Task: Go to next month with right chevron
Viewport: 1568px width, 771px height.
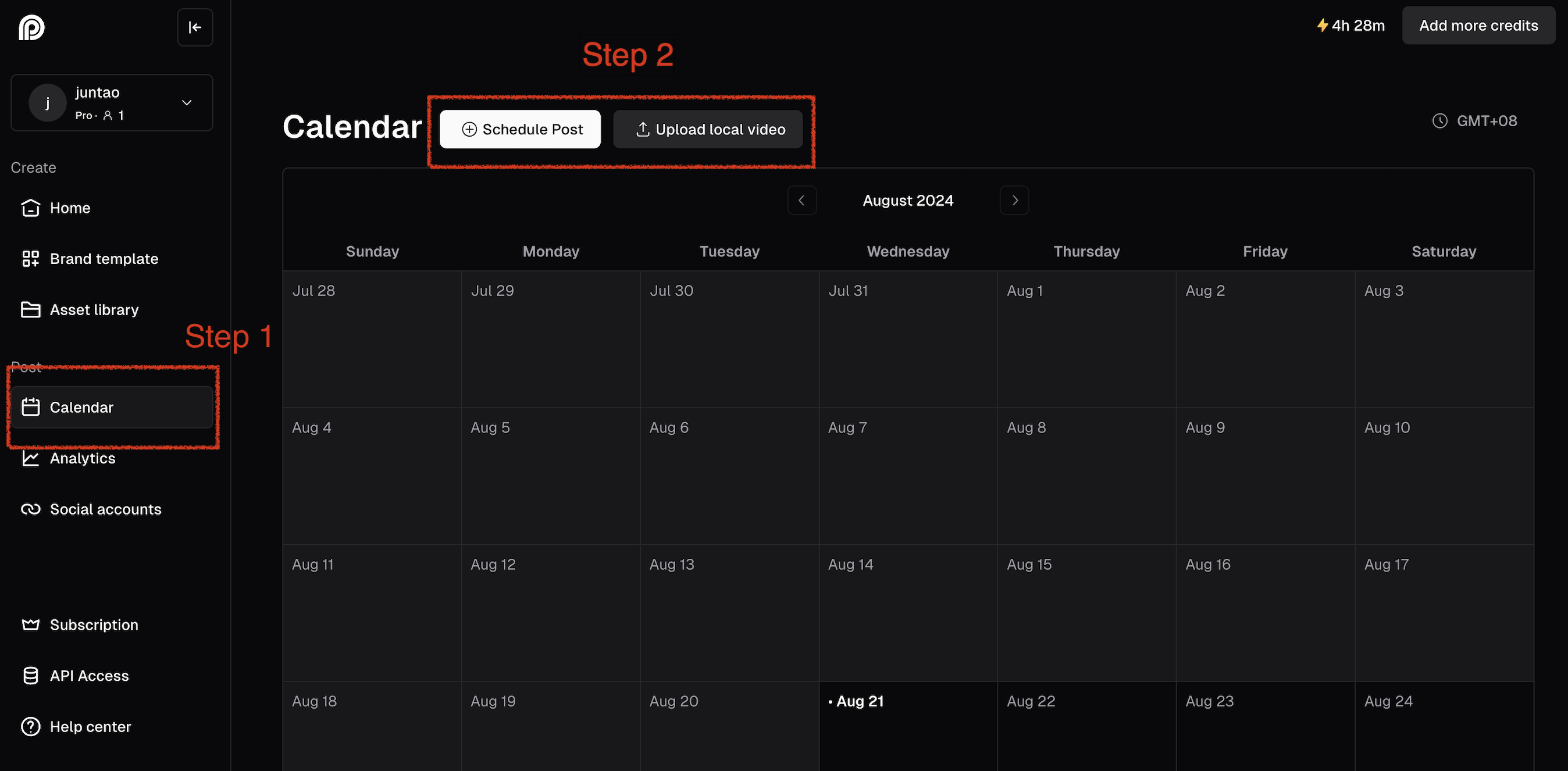Action: 1015,200
